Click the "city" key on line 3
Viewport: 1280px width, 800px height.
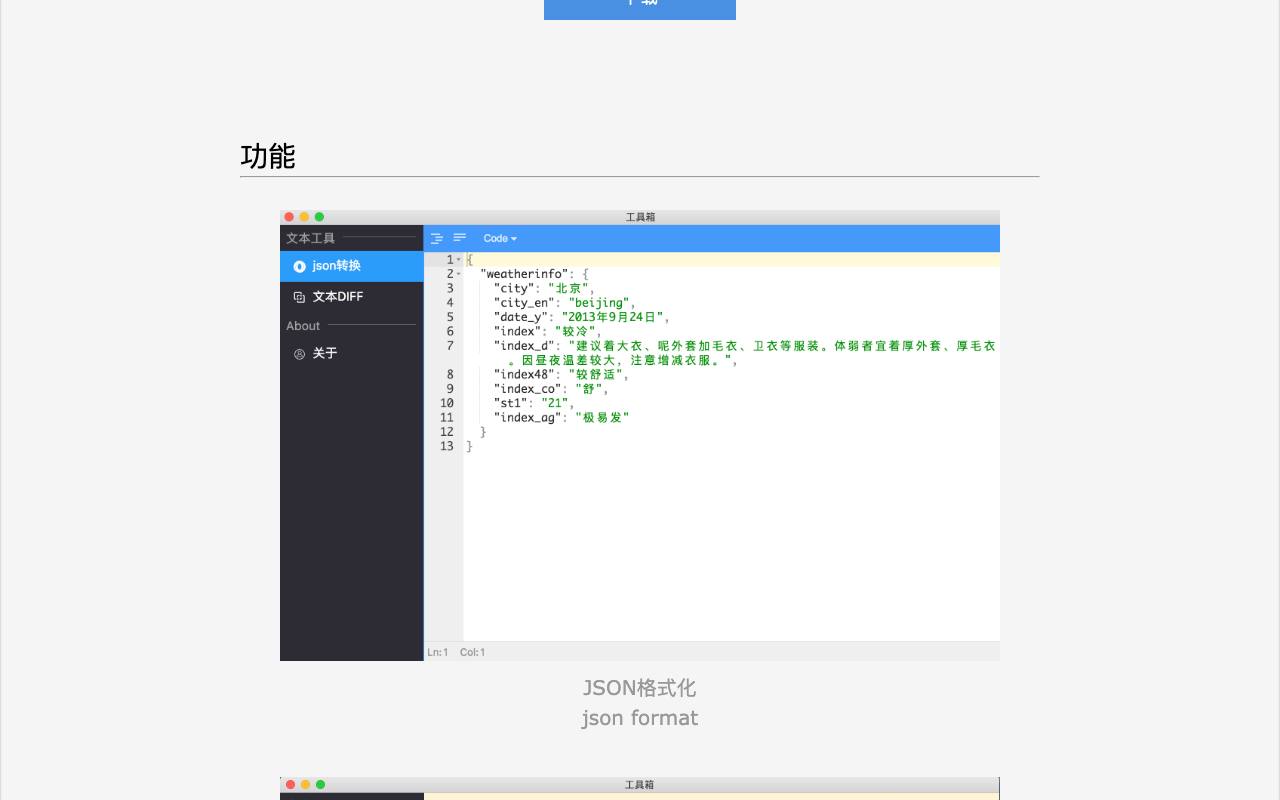point(513,288)
